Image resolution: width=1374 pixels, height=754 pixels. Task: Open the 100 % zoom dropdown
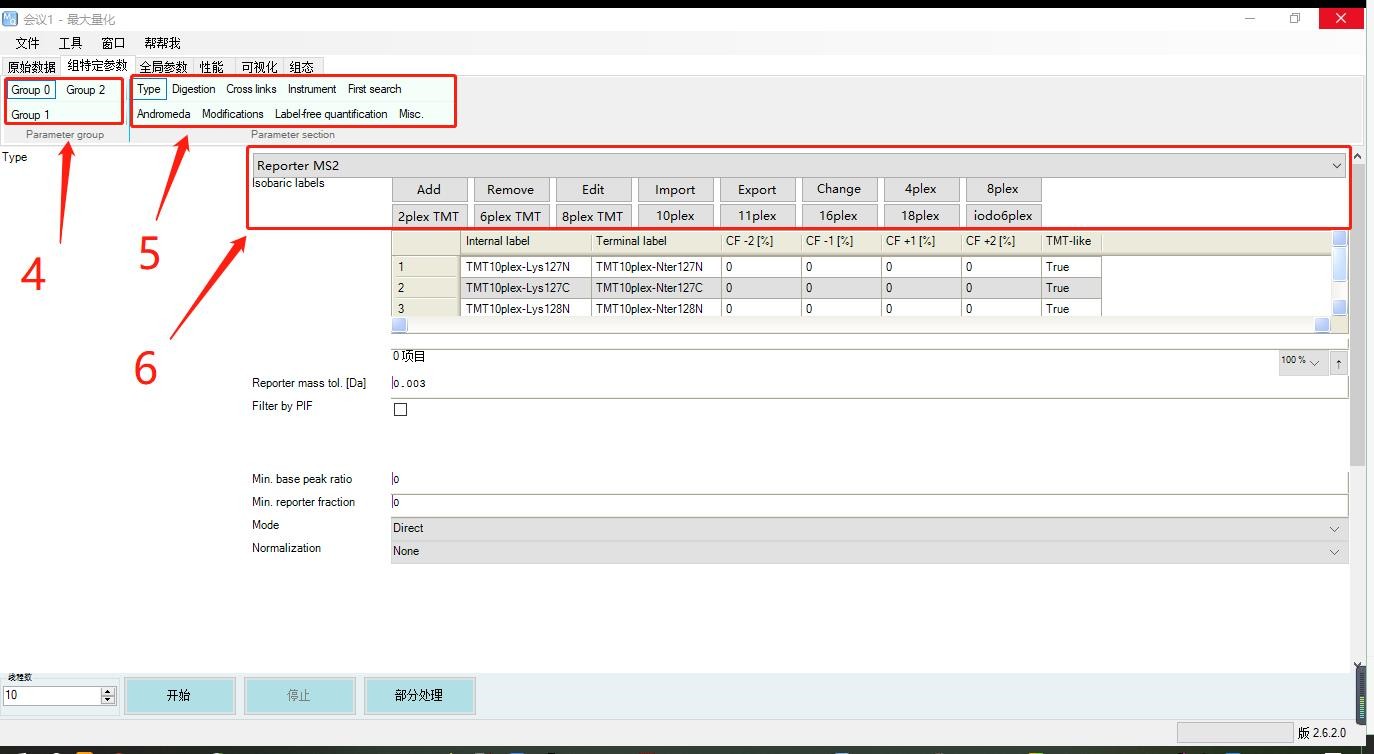(x=1302, y=361)
